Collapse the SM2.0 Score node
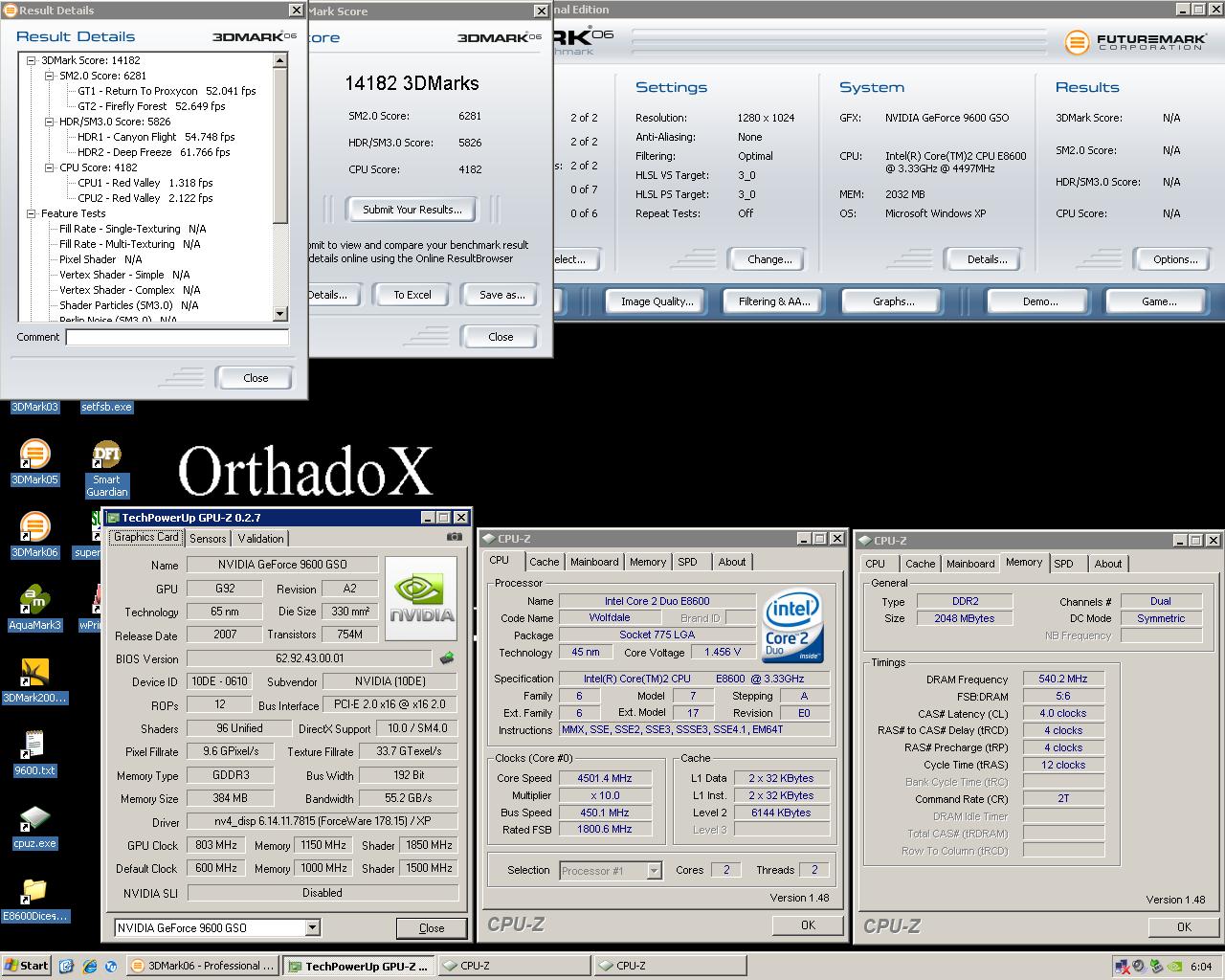This screenshot has width=1225, height=980. click(49, 76)
